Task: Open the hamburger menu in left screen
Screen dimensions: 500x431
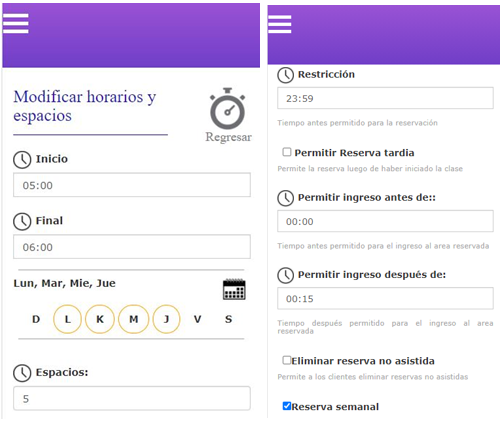Action: (x=16, y=23)
